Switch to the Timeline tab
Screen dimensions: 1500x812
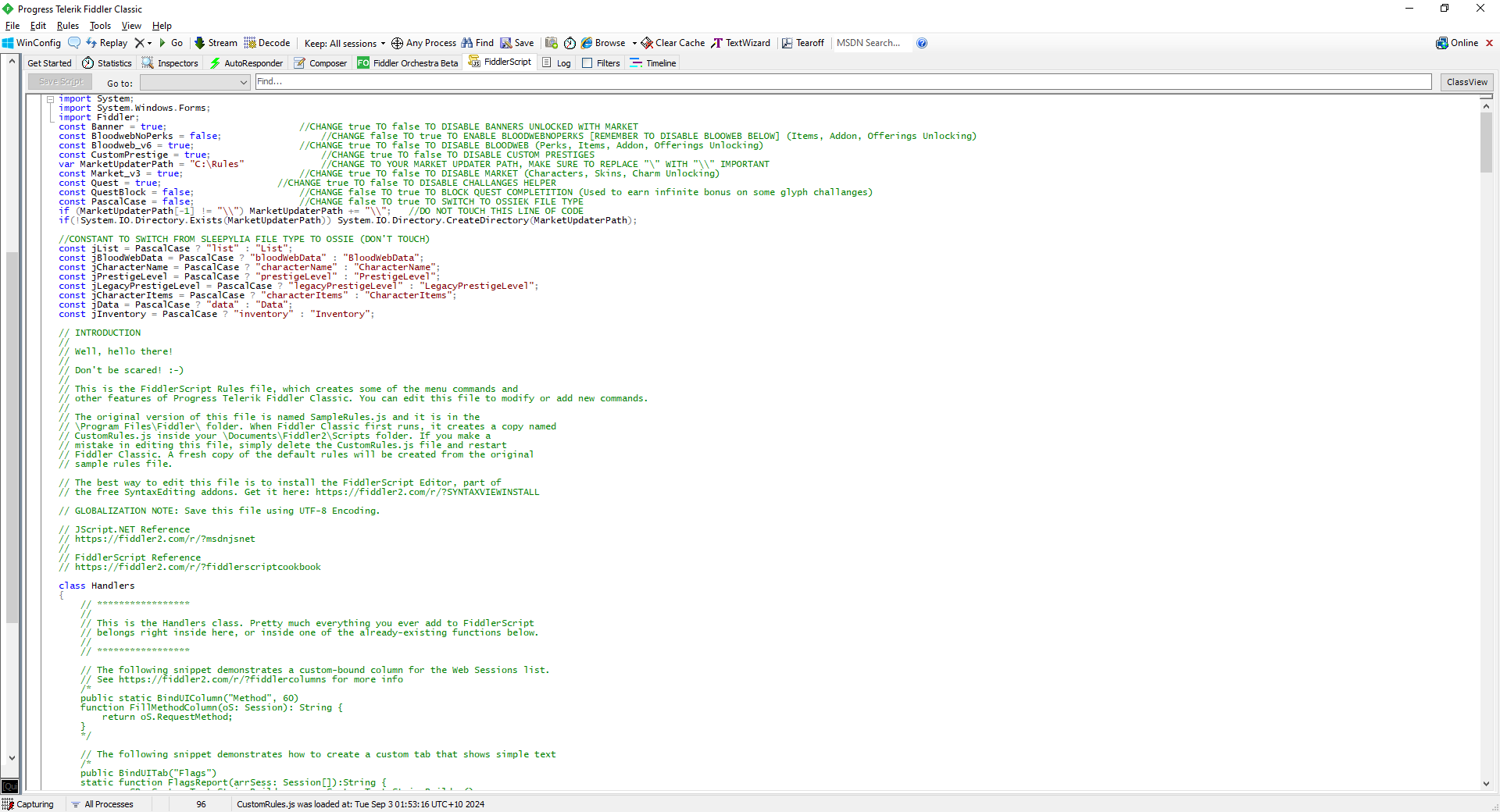coord(653,63)
